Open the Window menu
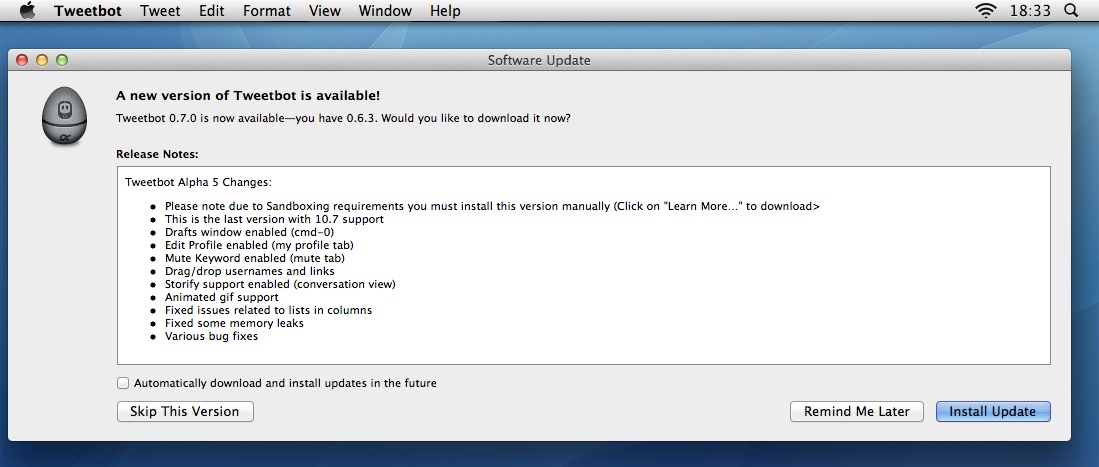The width and height of the screenshot is (1099, 467). pos(385,11)
